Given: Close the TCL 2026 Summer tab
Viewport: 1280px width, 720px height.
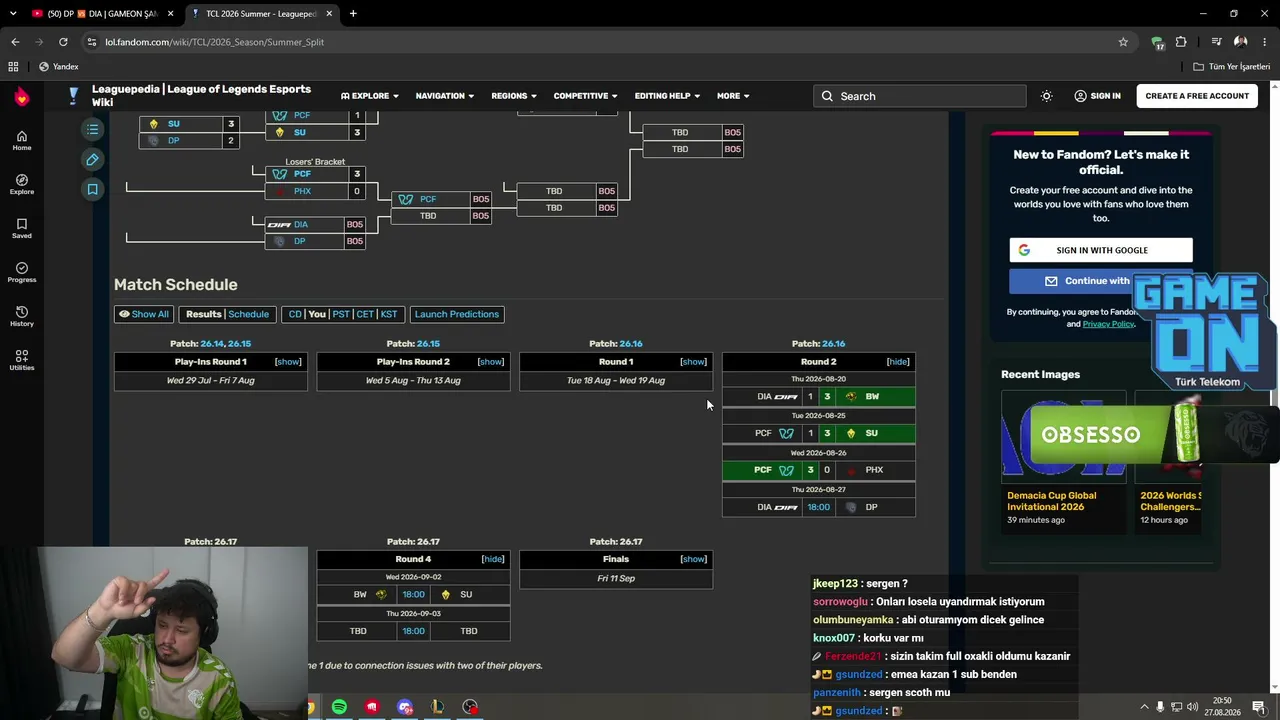Looking at the screenshot, I should point(329,14).
